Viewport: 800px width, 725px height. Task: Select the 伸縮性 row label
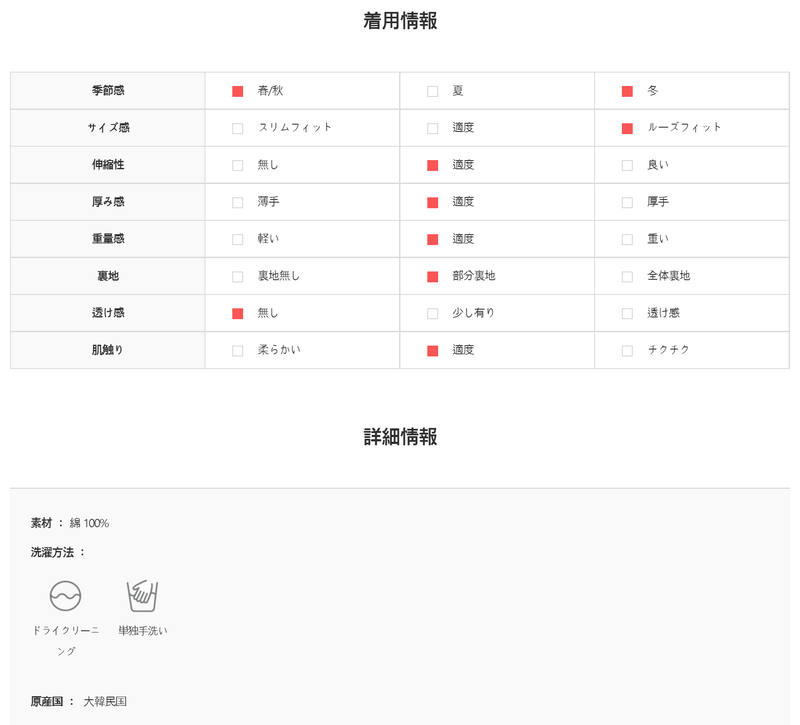pos(108,164)
